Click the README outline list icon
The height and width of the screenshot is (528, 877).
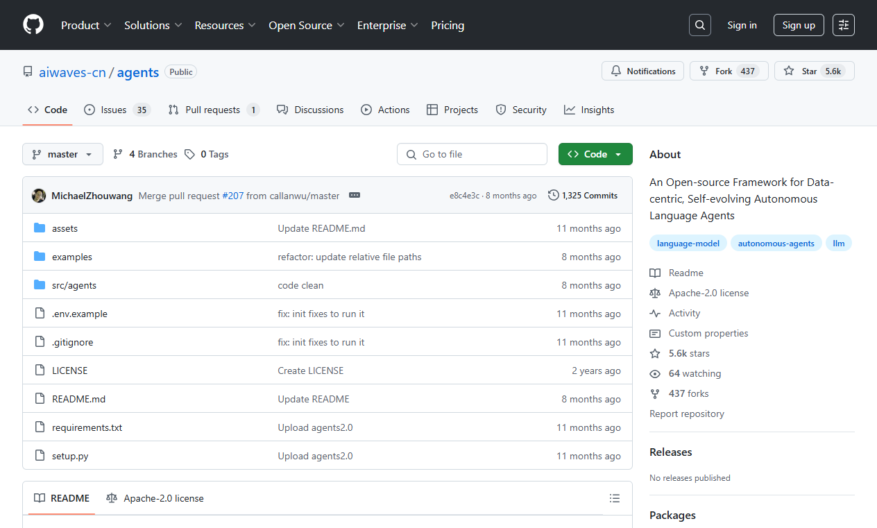click(x=614, y=498)
